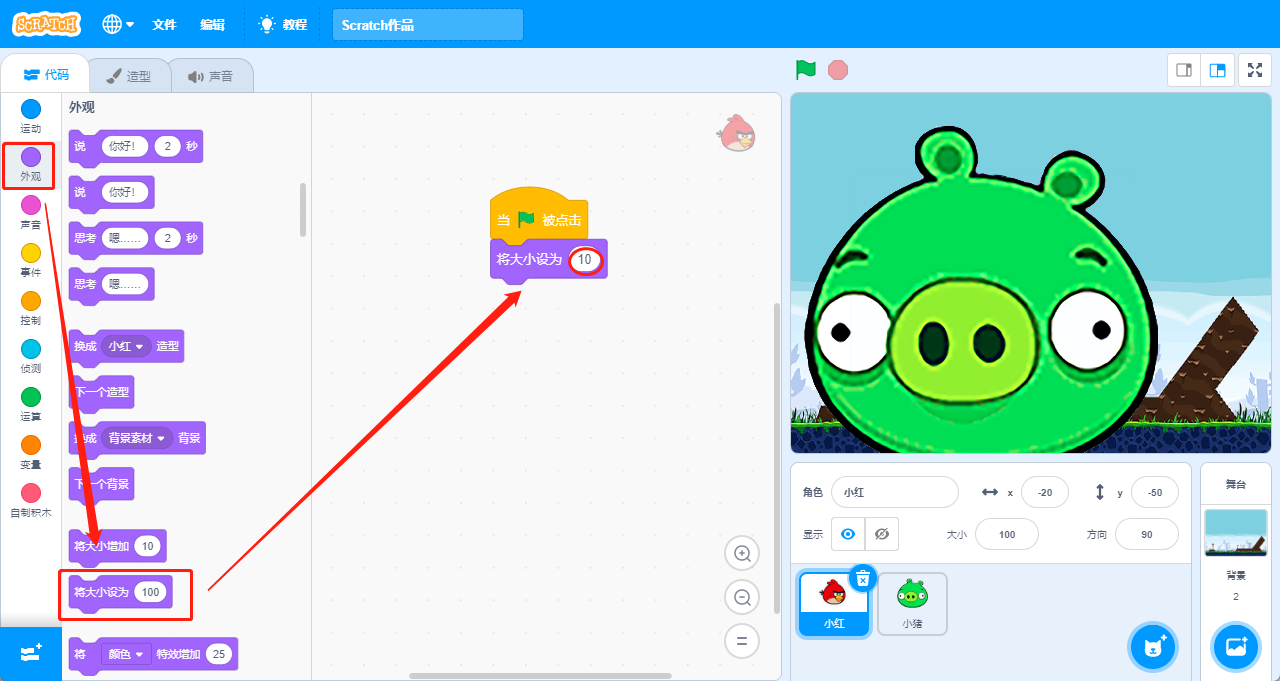Viewport: 1280px width, 681px height.
Task: Click the y position field
Action: click(1154, 492)
